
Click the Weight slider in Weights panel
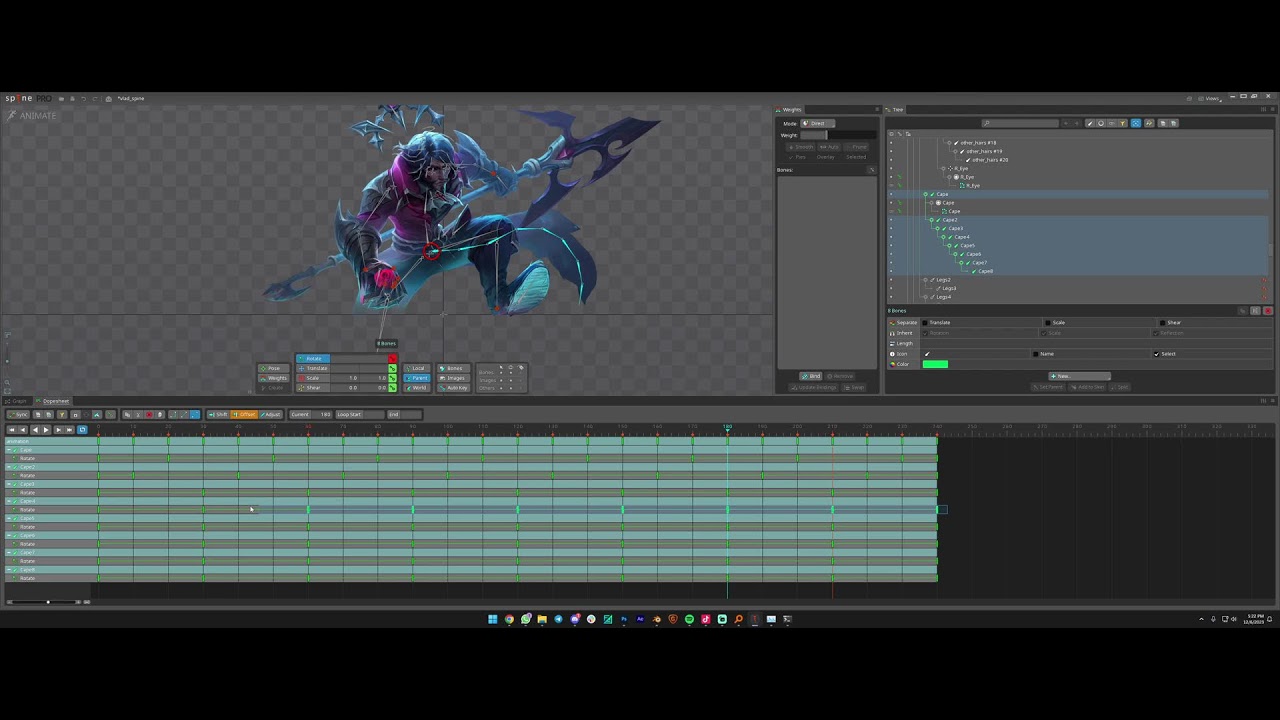pyautogui.click(x=838, y=135)
